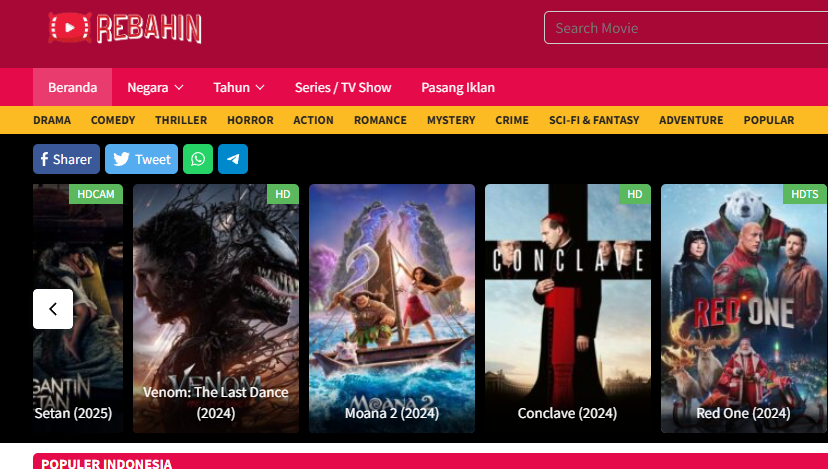Share through the Telegram icon
The height and width of the screenshot is (469, 828).
click(233, 159)
